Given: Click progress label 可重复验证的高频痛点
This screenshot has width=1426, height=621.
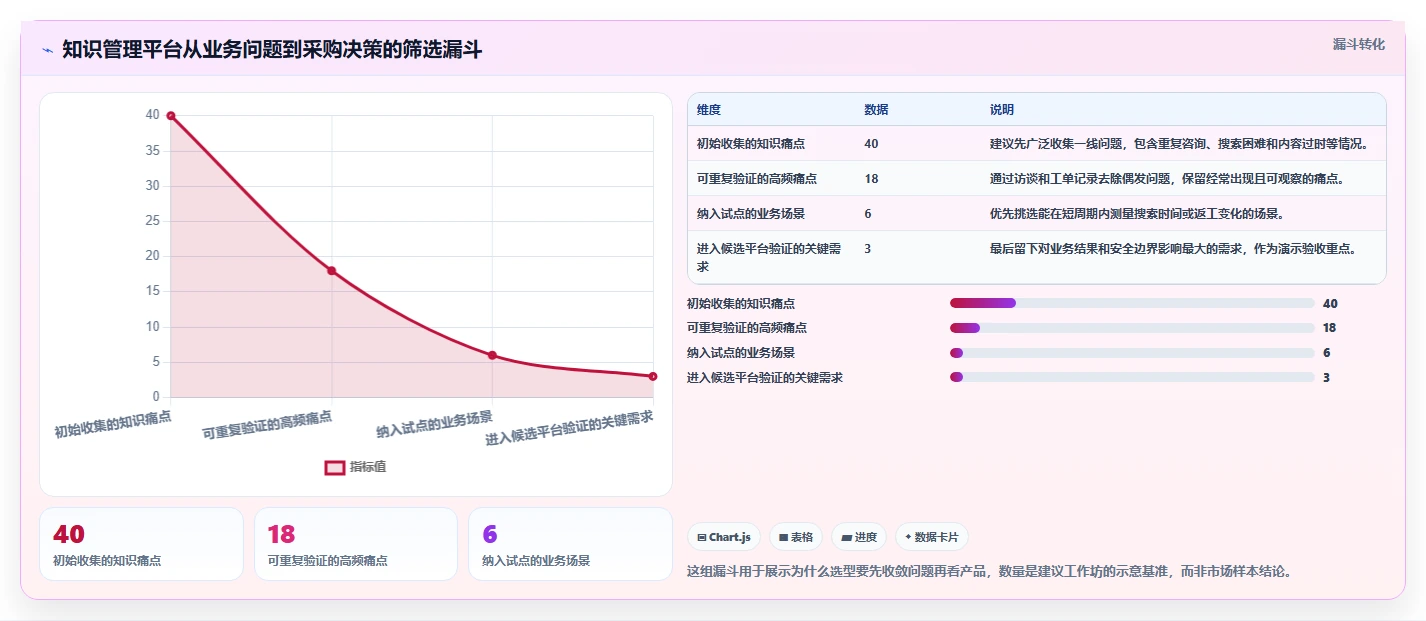Looking at the screenshot, I should point(747,328).
